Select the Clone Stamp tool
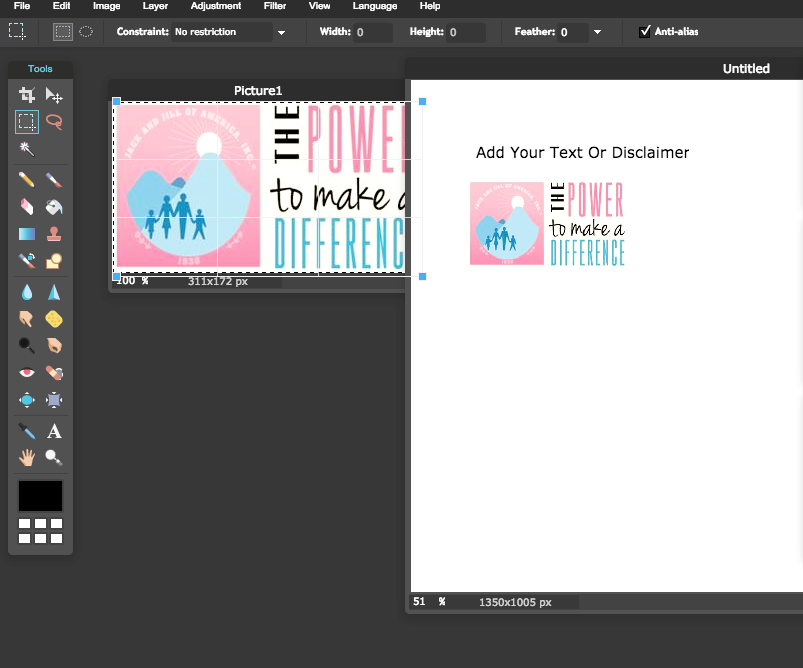This screenshot has width=803, height=668. coord(54,234)
